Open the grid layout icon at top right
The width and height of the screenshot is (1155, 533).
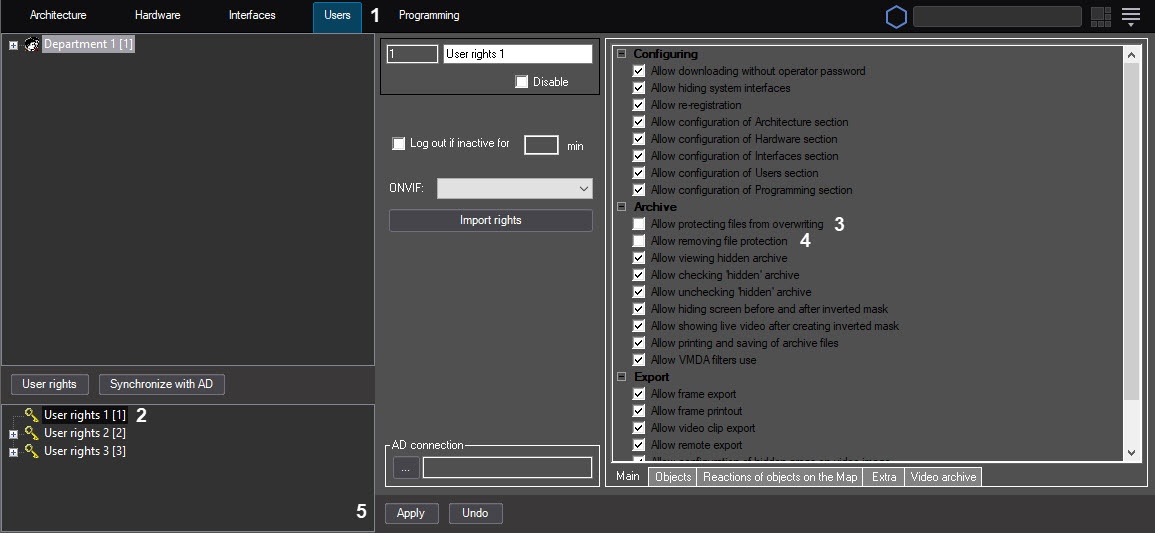click(x=1100, y=17)
